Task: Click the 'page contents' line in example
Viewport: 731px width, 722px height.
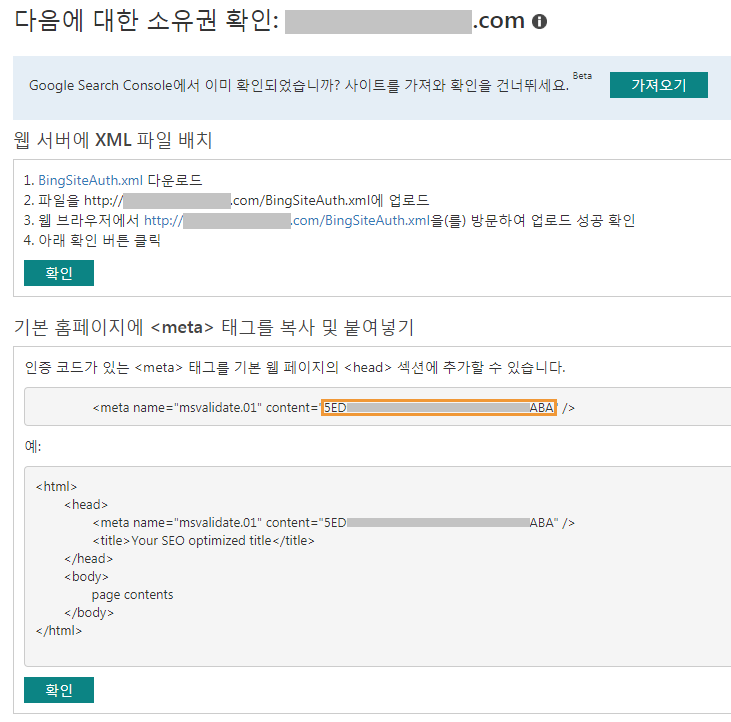Action: pyautogui.click(x=132, y=595)
